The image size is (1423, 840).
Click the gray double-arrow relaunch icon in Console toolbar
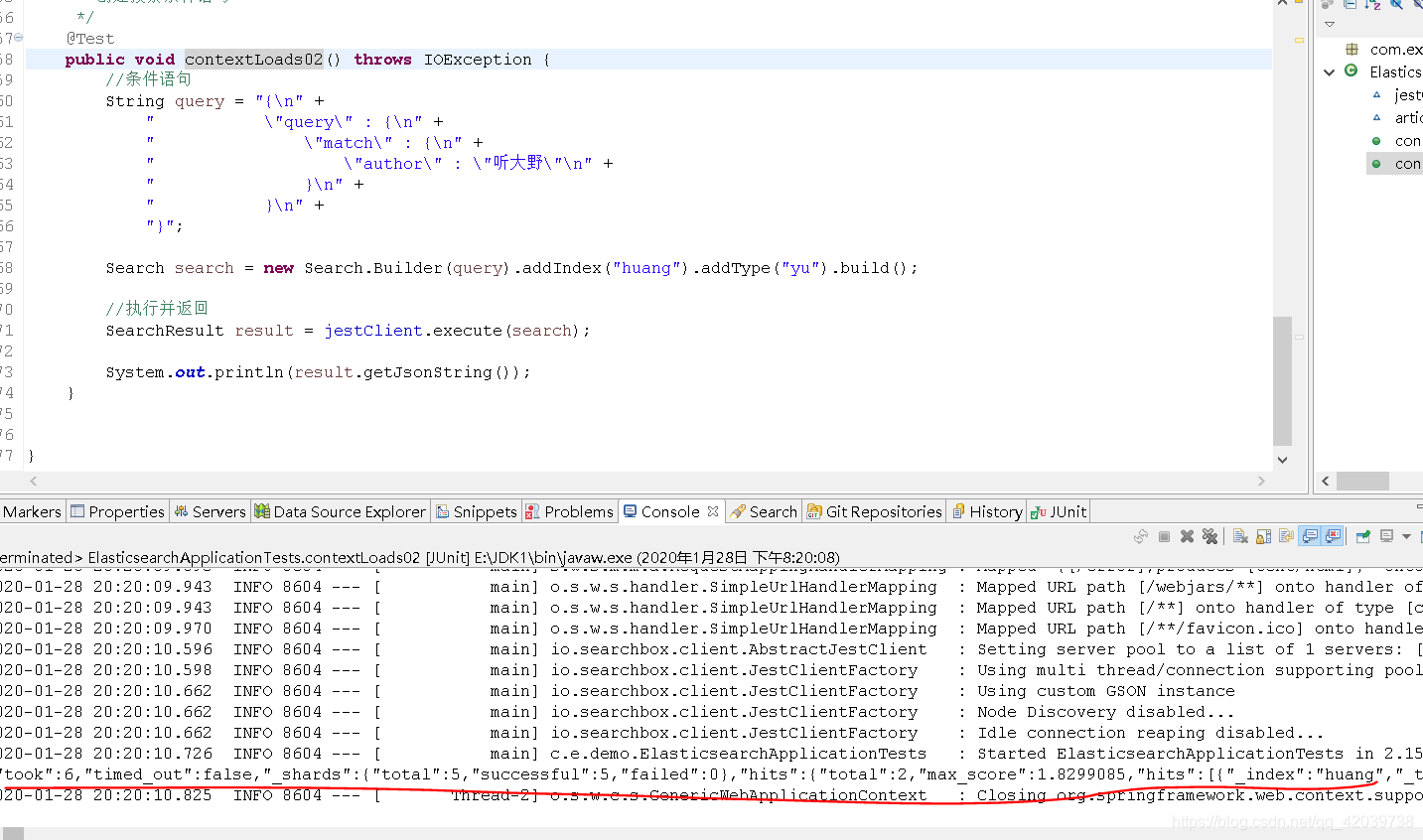(1141, 536)
